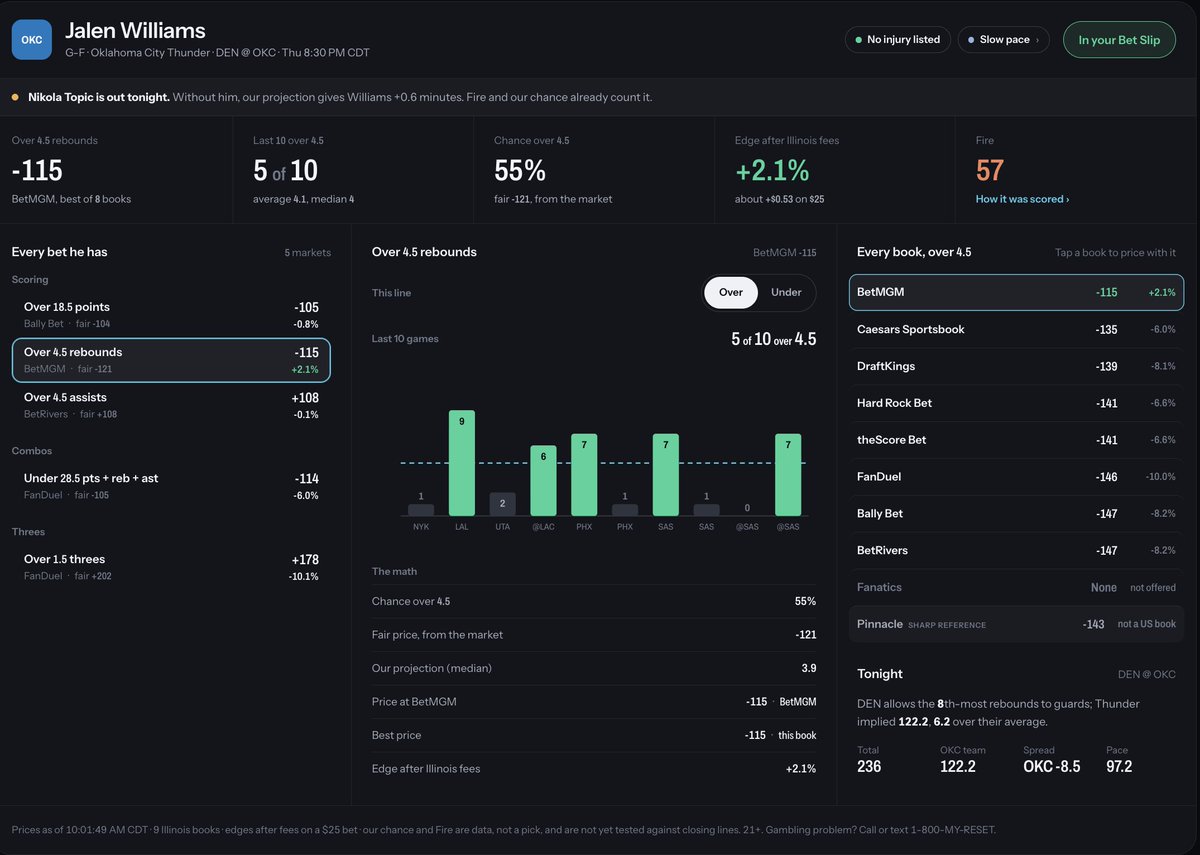1200x855 pixels.
Task: Select the Over 1.5 threes market
Action: point(171,567)
